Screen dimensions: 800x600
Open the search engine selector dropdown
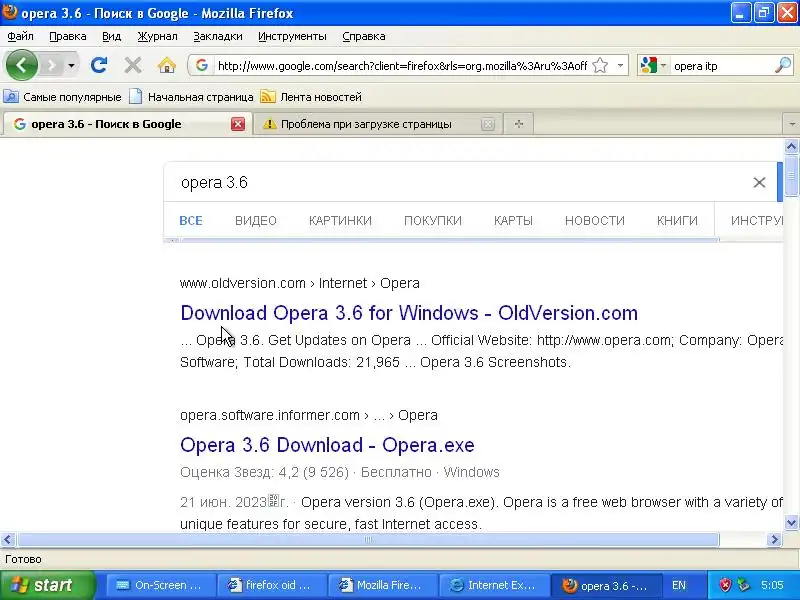coord(653,65)
